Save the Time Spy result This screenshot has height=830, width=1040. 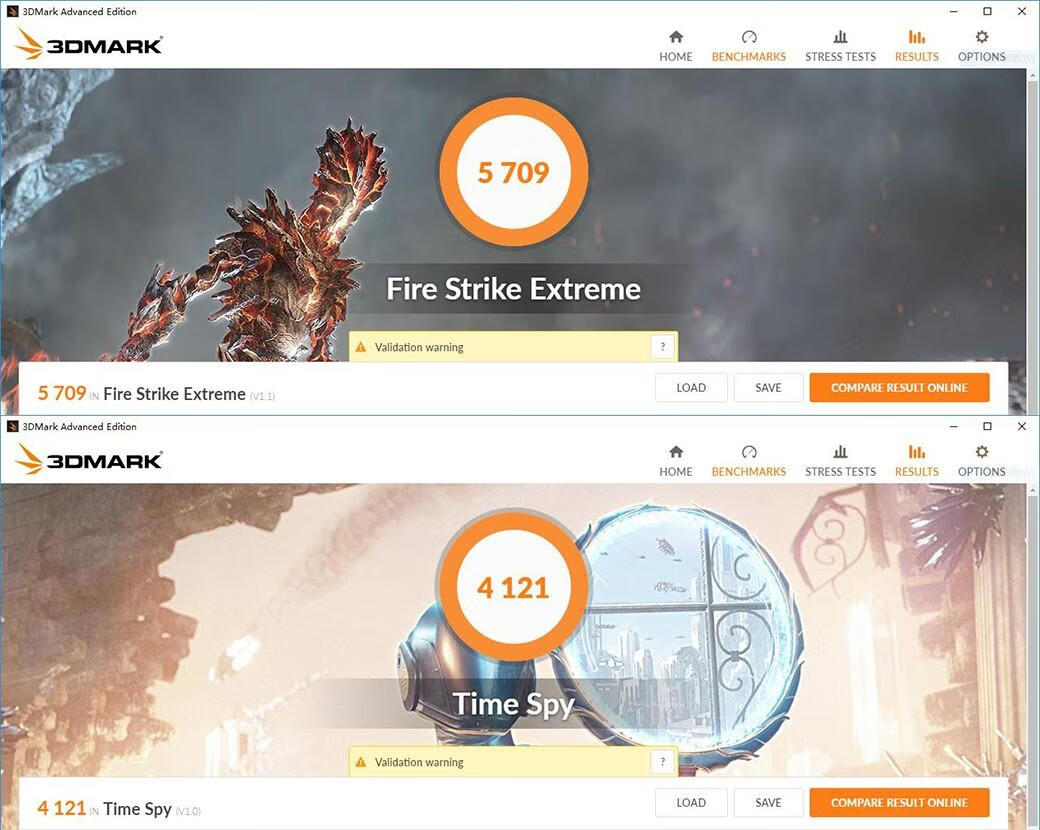click(x=768, y=803)
